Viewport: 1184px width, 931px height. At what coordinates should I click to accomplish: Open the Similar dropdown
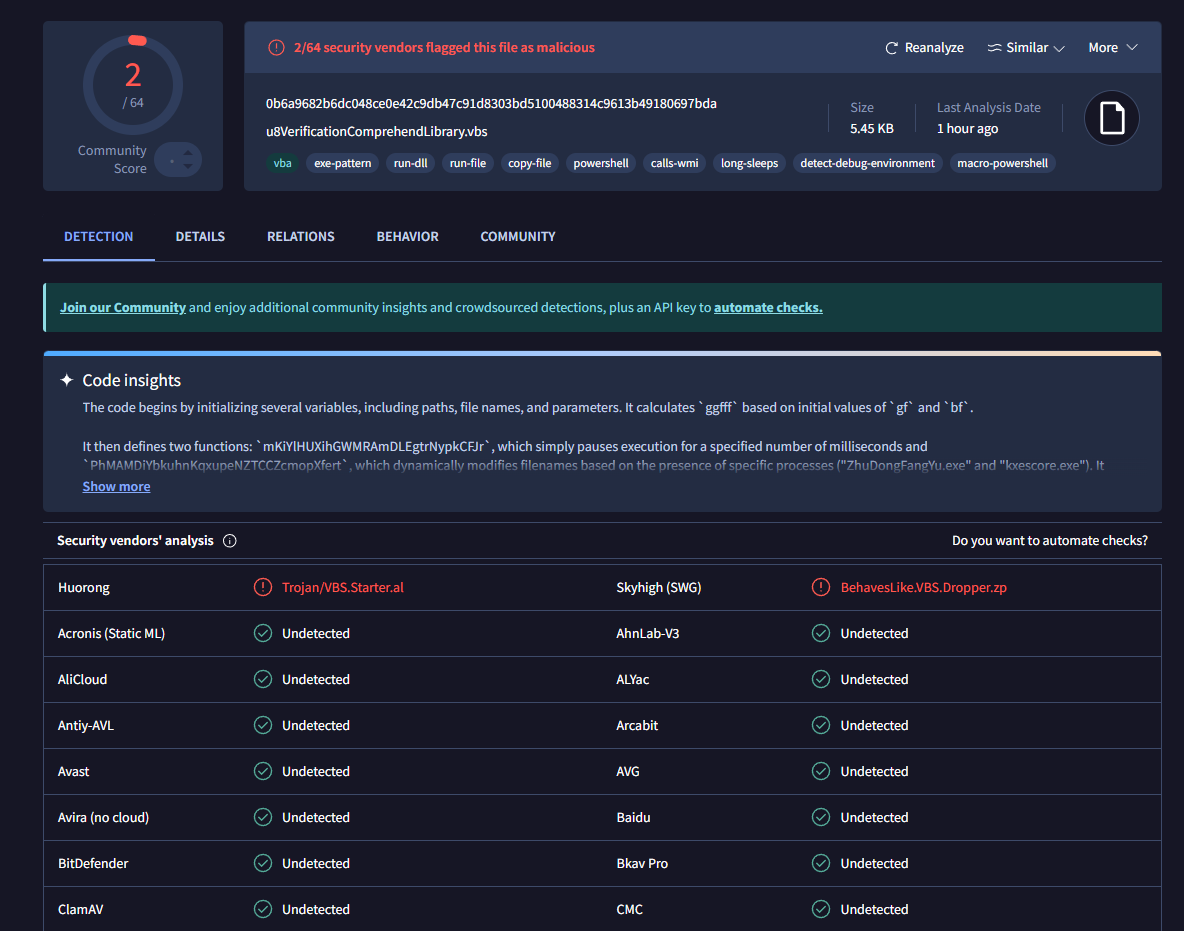1025,48
